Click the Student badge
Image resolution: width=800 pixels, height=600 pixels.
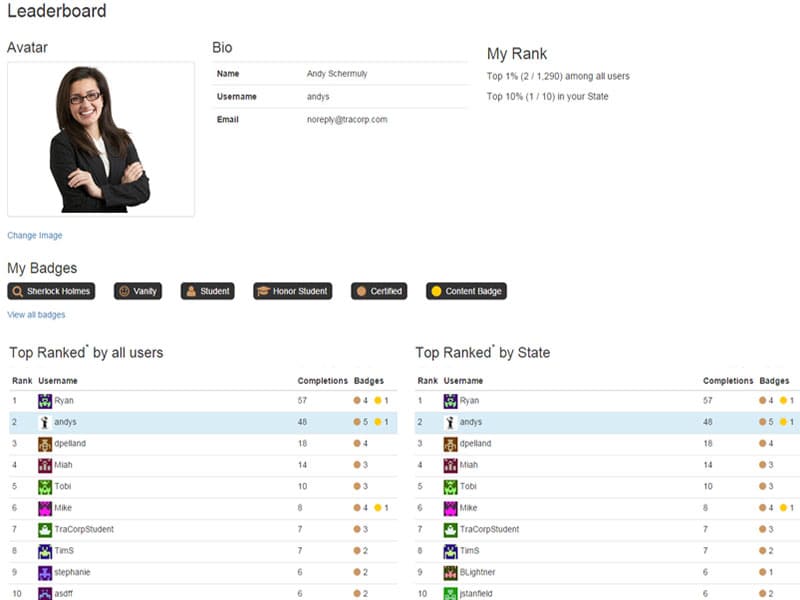(x=207, y=291)
